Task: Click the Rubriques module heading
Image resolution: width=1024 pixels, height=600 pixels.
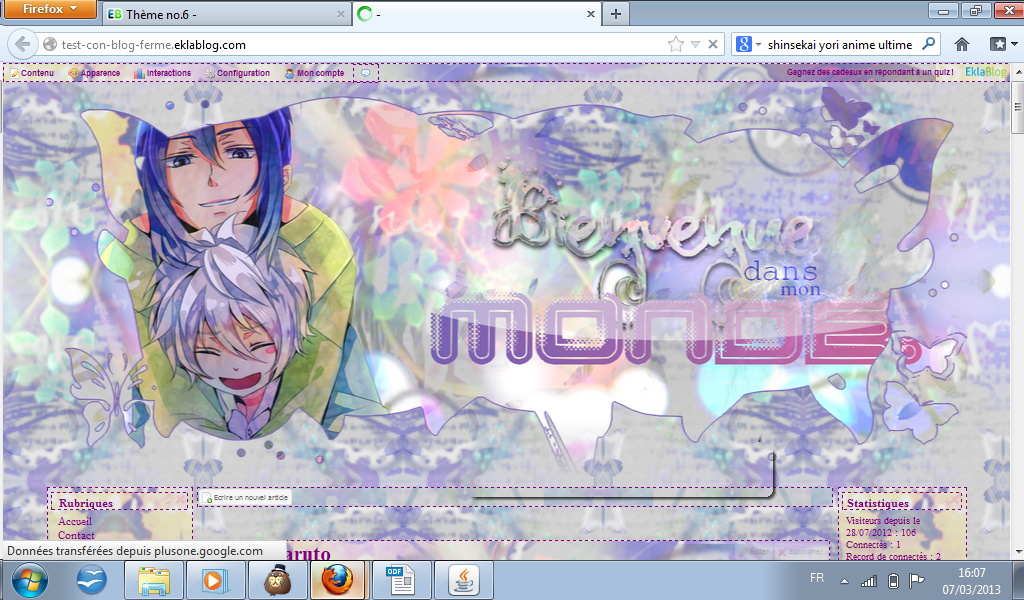Action: (86, 503)
